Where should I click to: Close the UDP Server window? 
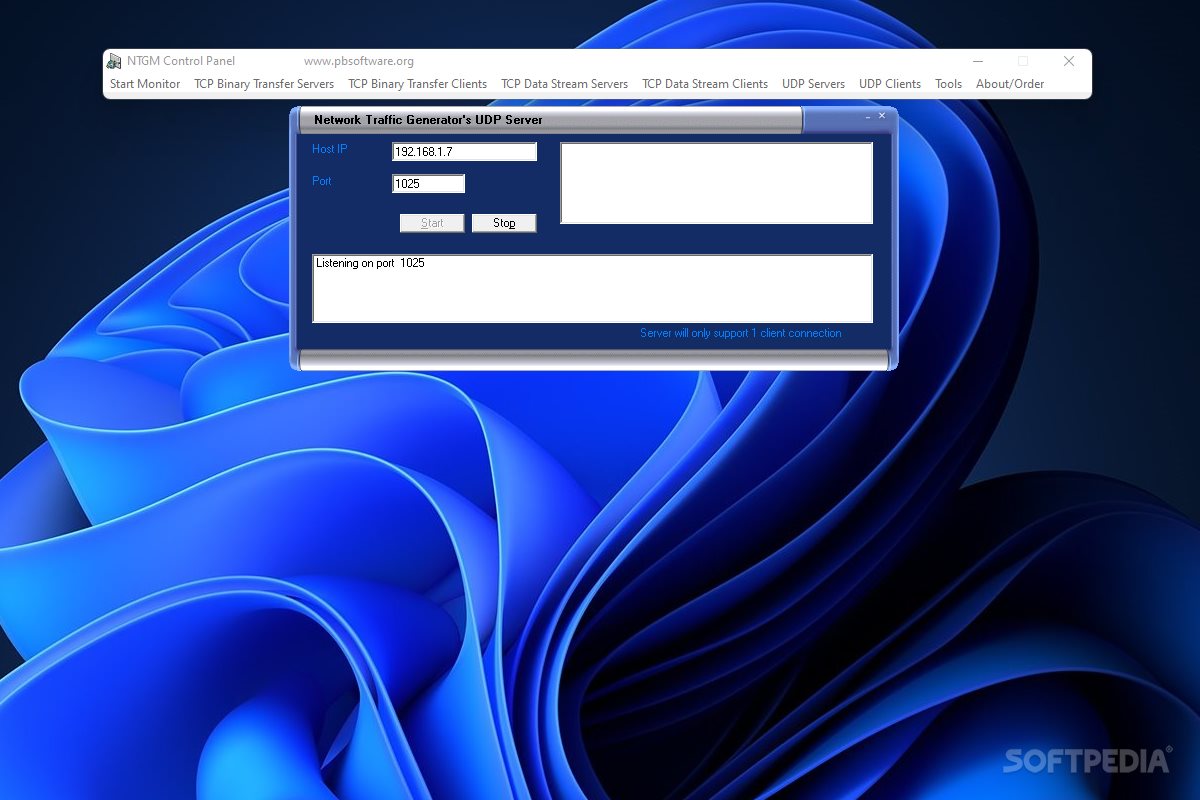pyautogui.click(x=882, y=116)
